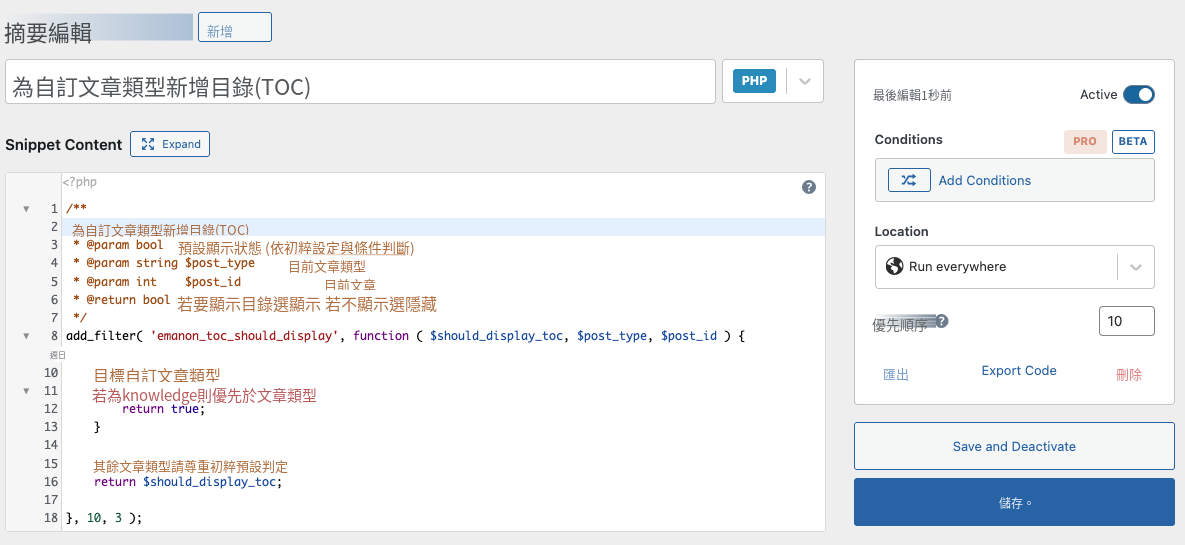Screen dimensions: 1185x545
Task: Click the blue 儲存 save button
Action: pos(1014,502)
